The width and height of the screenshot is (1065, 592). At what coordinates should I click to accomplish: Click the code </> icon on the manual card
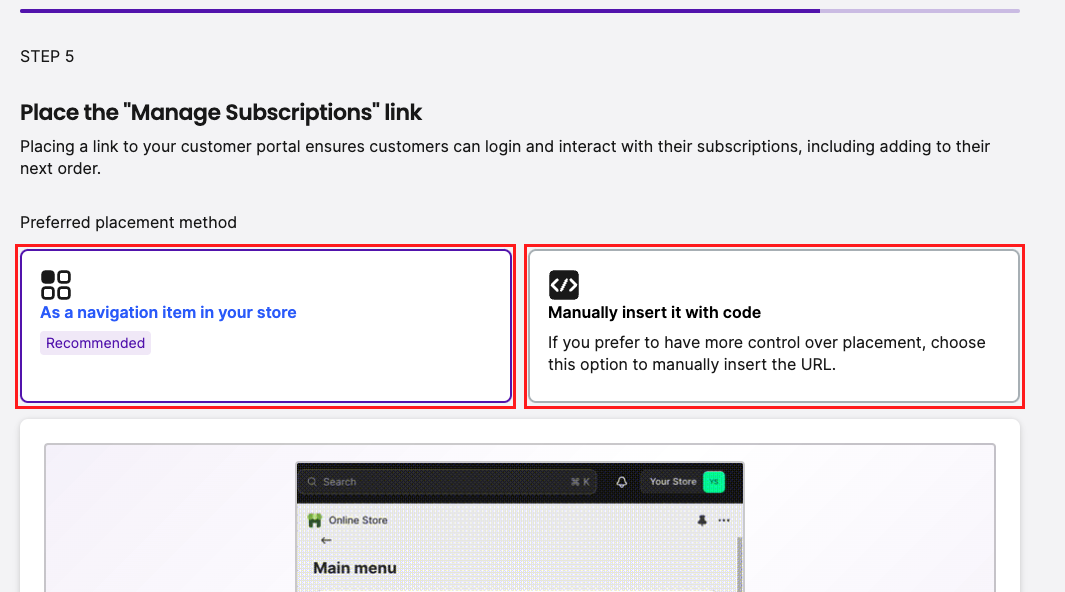click(564, 284)
